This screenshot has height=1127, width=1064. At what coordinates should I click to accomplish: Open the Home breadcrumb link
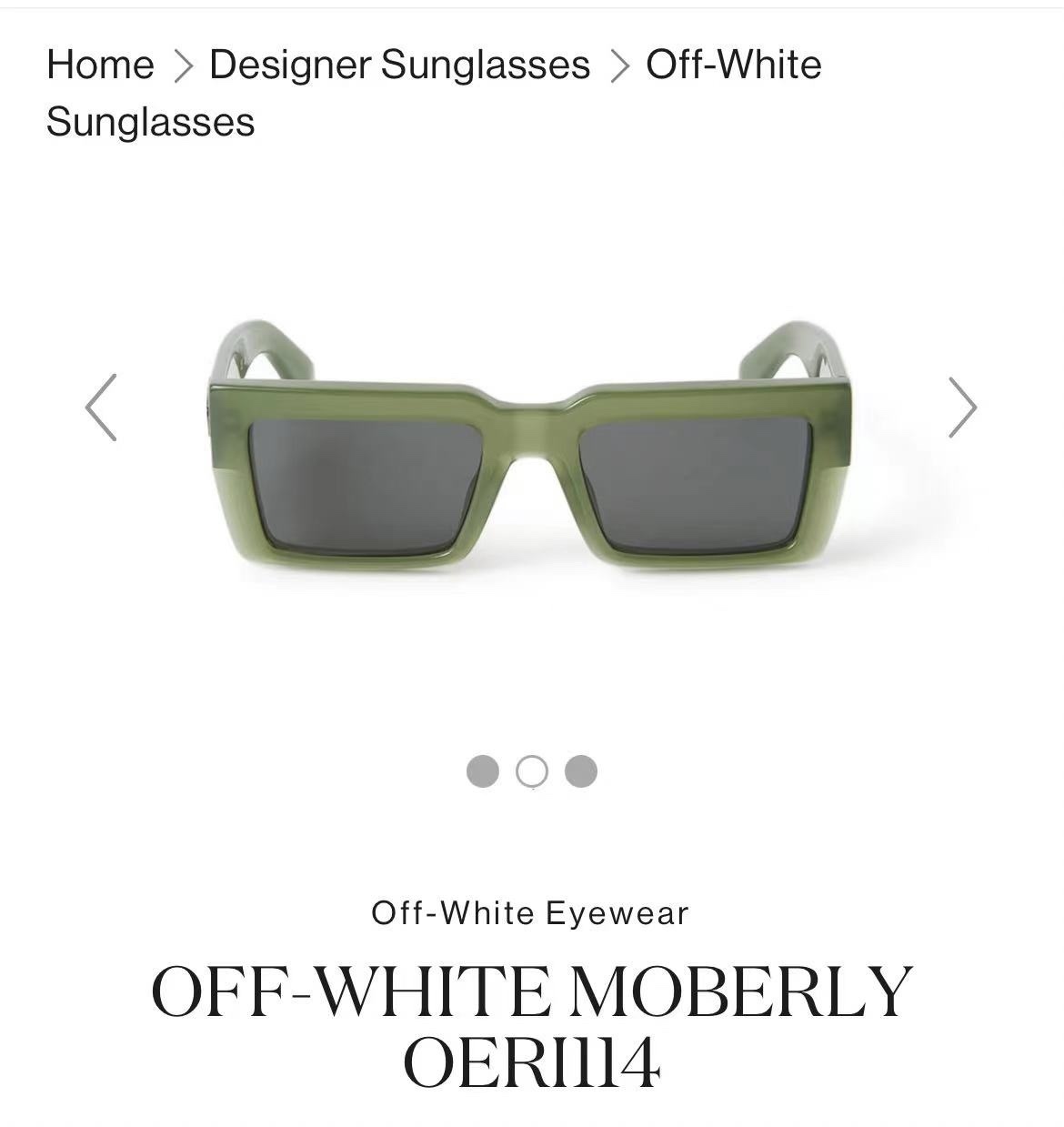tap(100, 65)
